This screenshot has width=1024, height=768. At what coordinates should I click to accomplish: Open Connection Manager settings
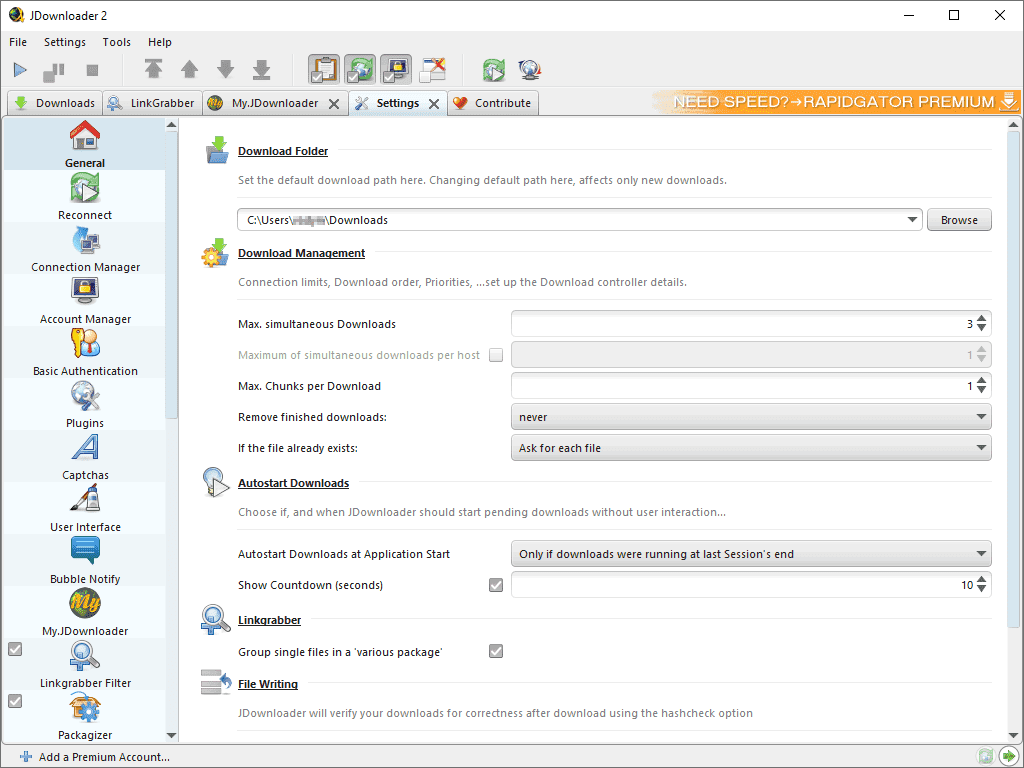85,249
